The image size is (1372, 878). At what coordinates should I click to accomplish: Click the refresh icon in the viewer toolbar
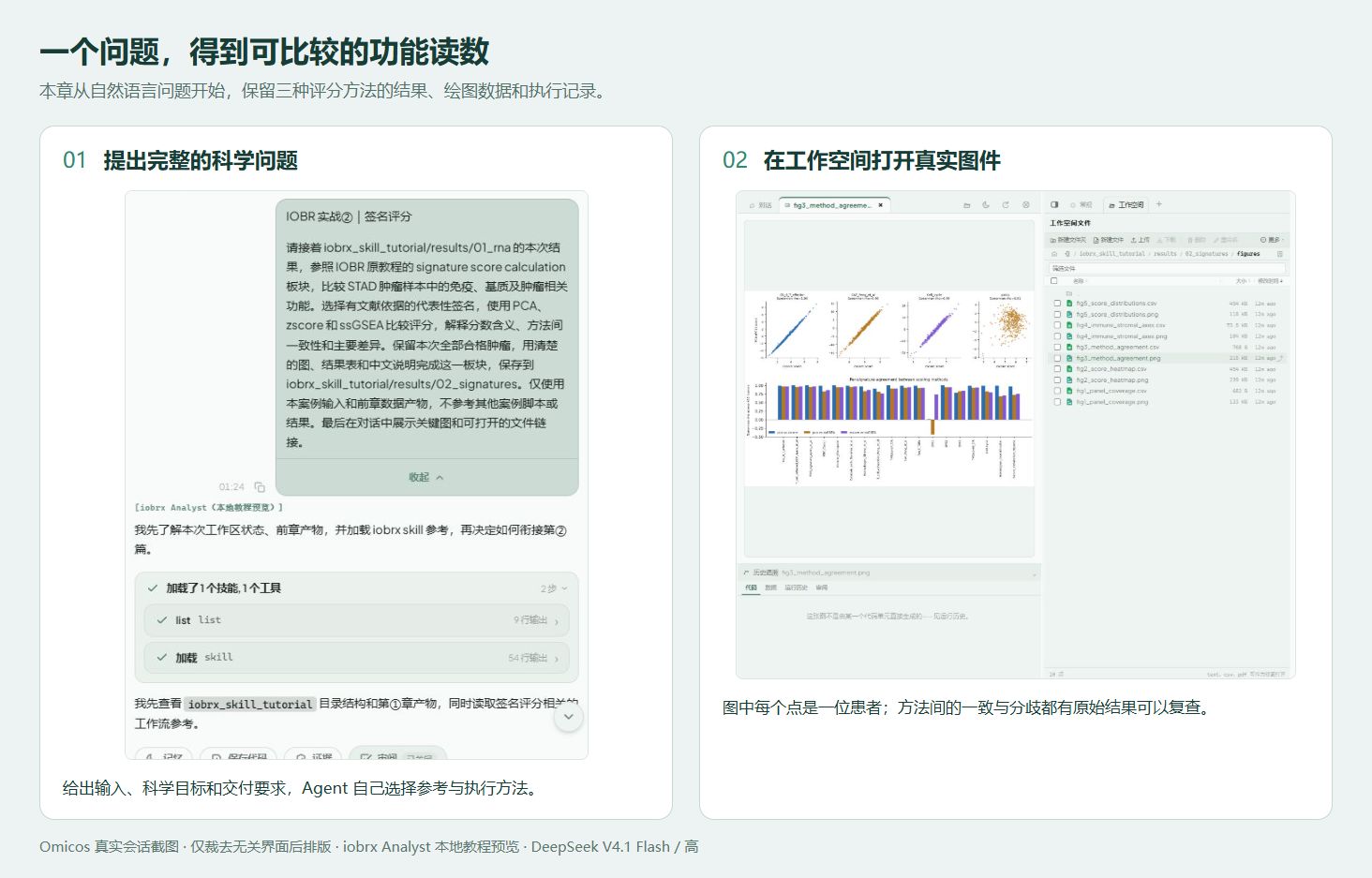(1006, 205)
